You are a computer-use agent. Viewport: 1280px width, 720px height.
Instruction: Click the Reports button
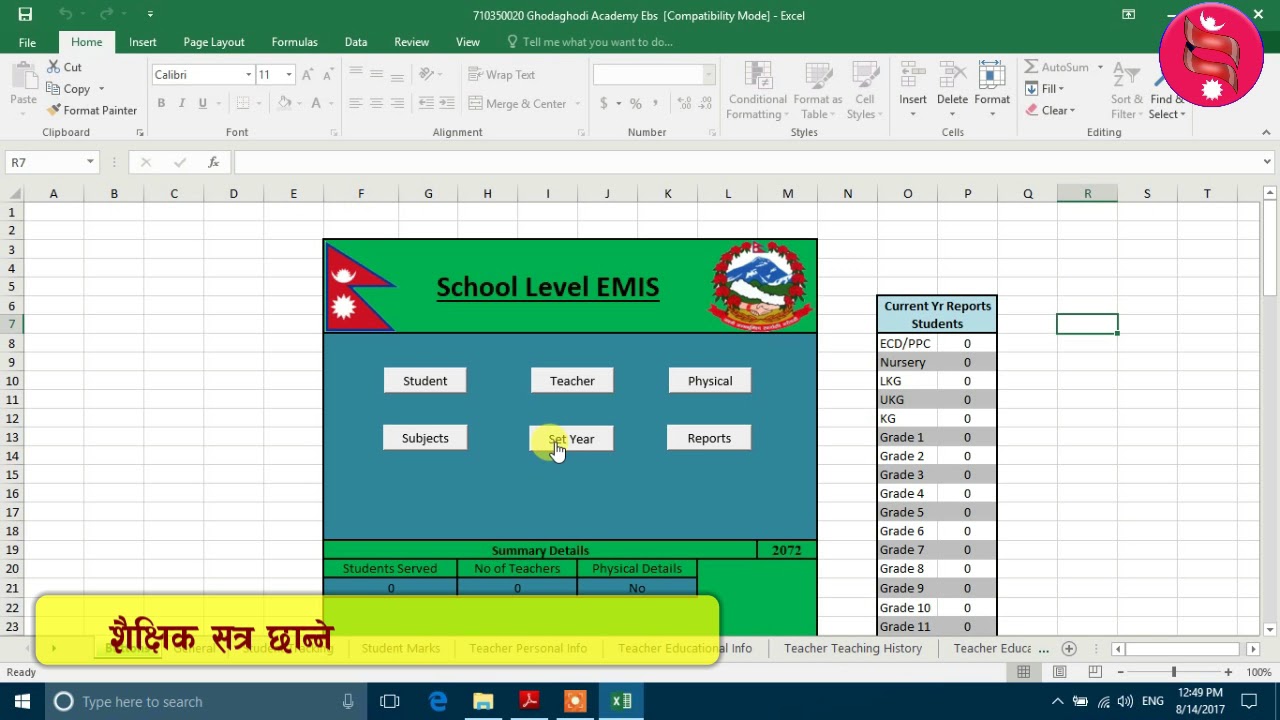point(709,438)
